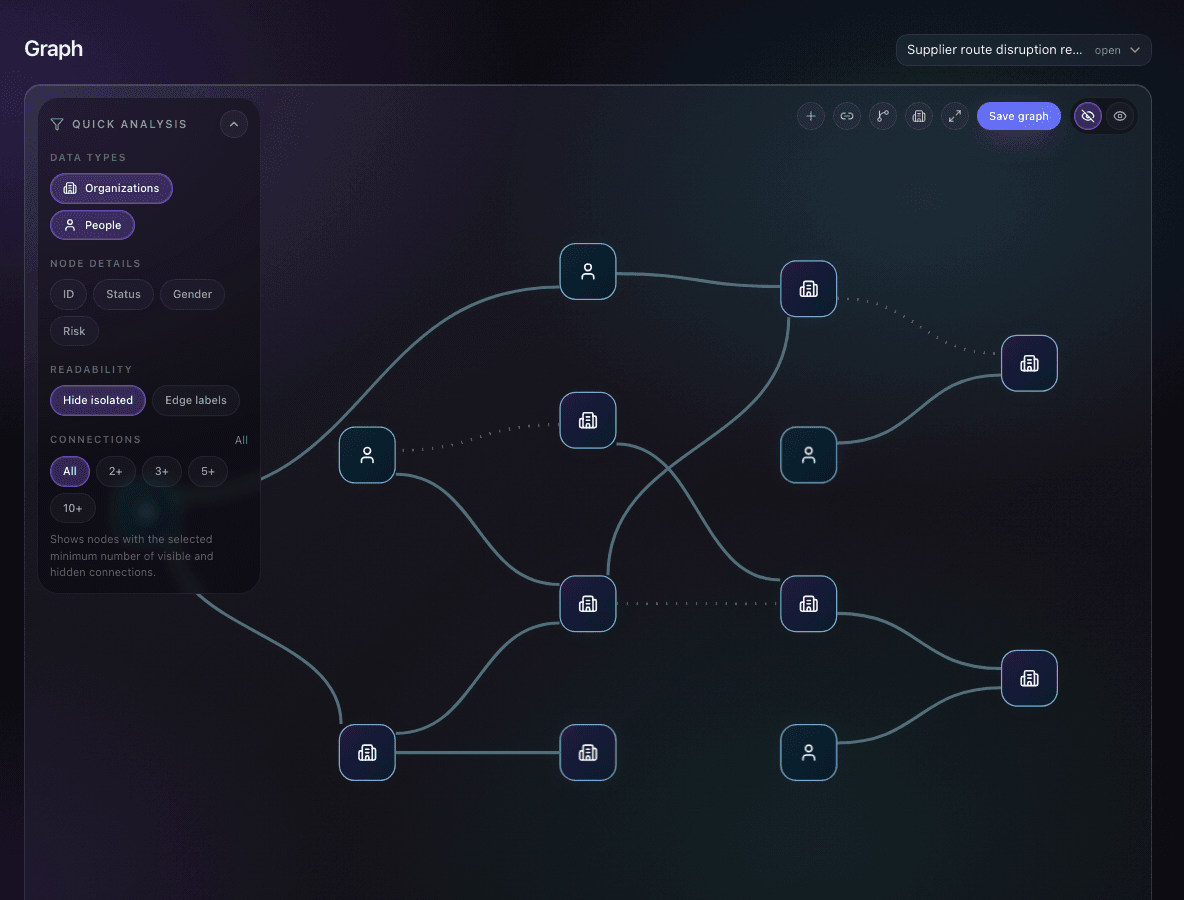Enable the Status node detail
This screenshot has height=900, width=1184.
(123, 294)
